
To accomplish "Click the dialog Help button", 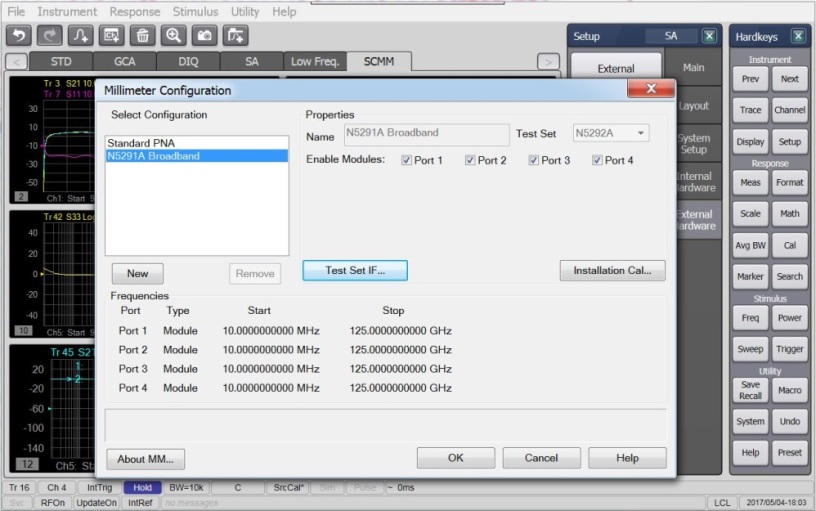I will click(627, 458).
